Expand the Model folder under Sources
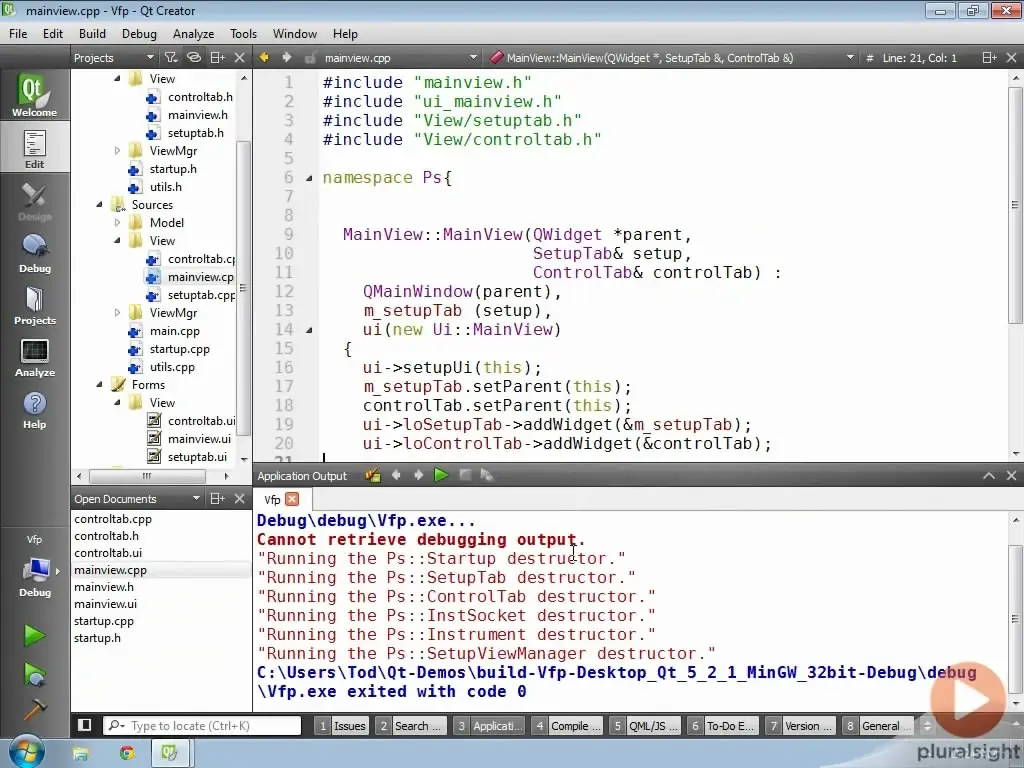The image size is (1024, 768). (x=117, y=223)
